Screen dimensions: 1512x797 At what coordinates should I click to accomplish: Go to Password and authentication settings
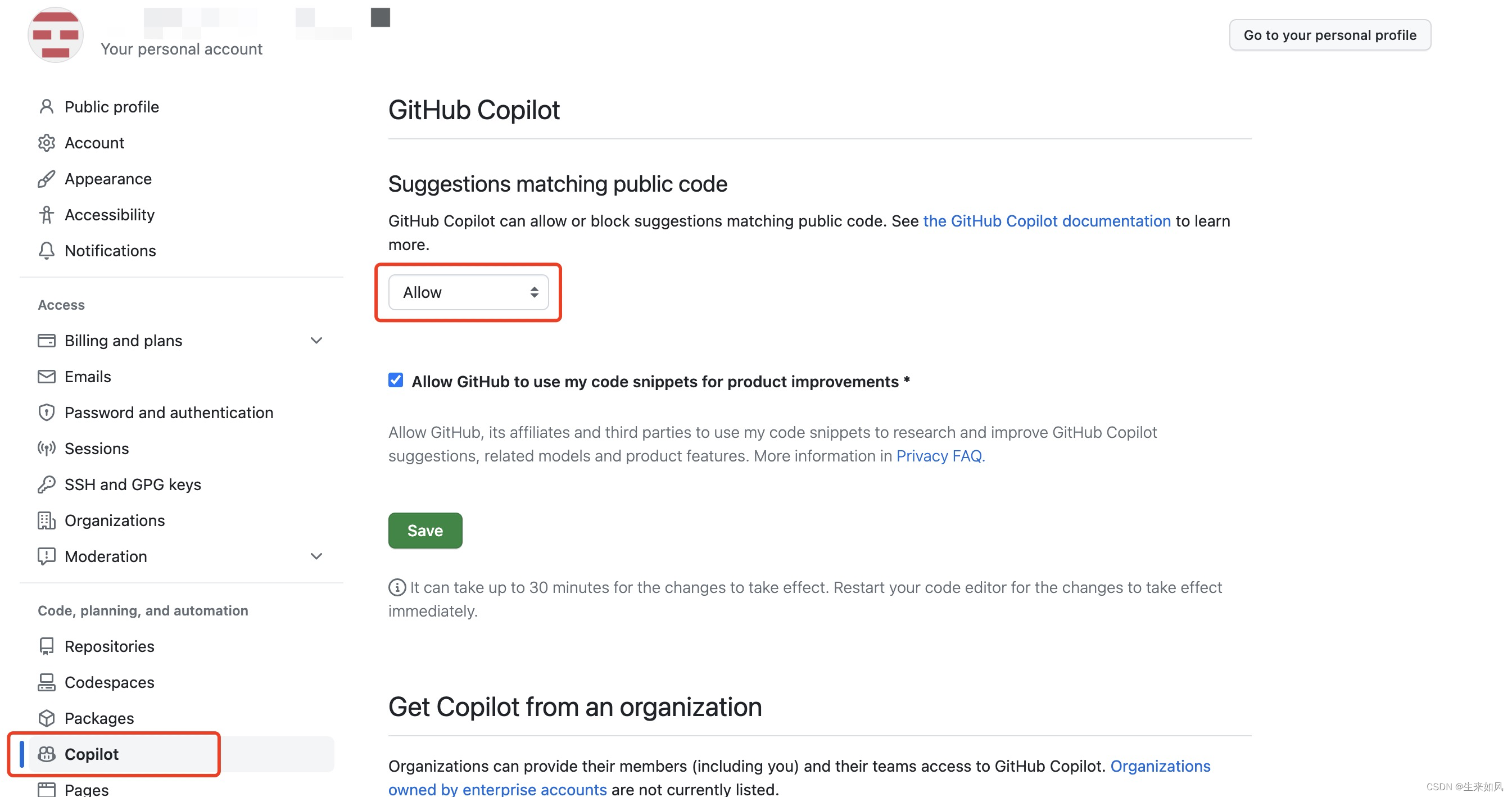(169, 413)
